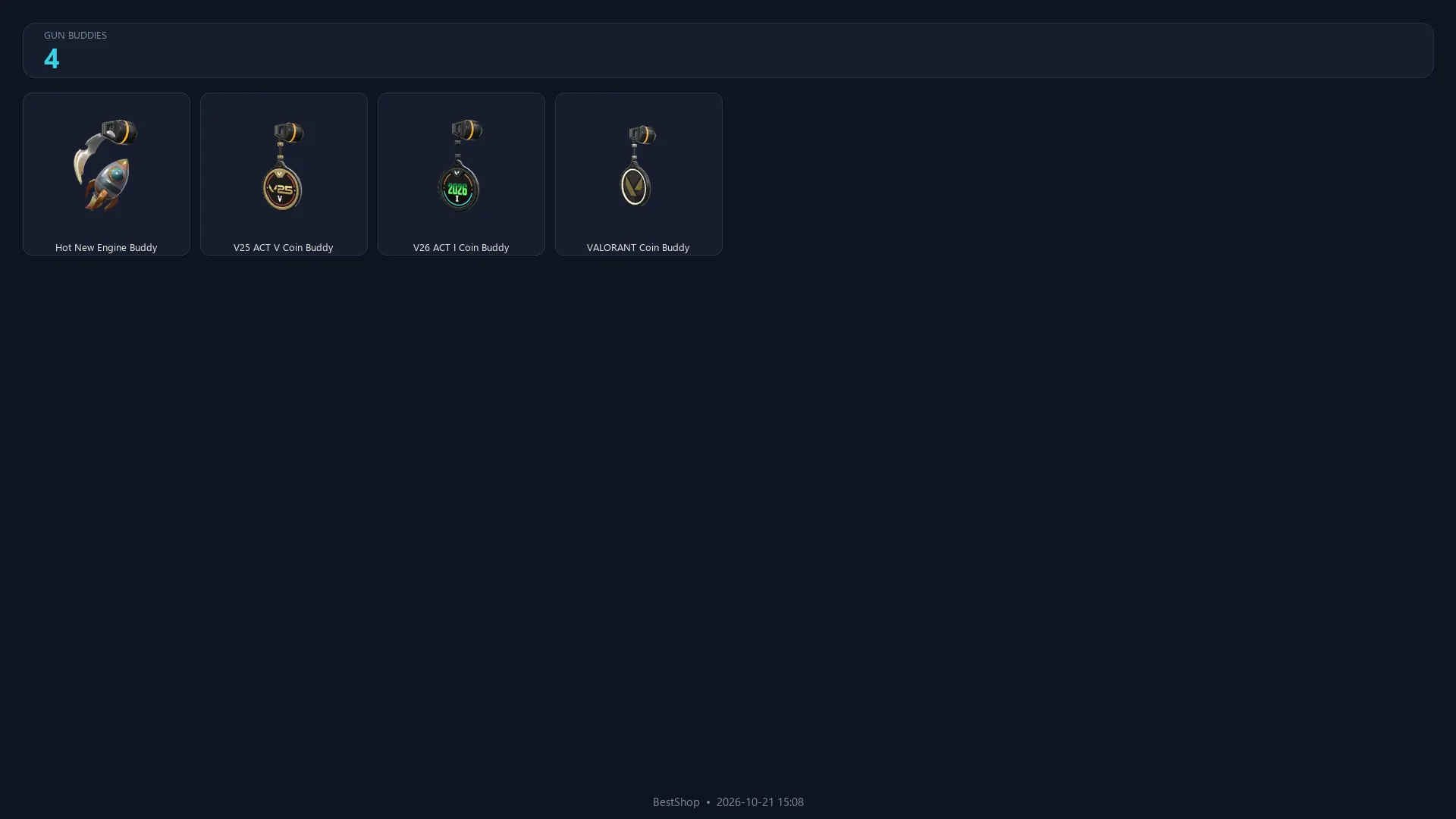Click the 'VALORANT Coin Buddy' label
The height and width of the screenshot is (819, 1456).
pos(638,247)
